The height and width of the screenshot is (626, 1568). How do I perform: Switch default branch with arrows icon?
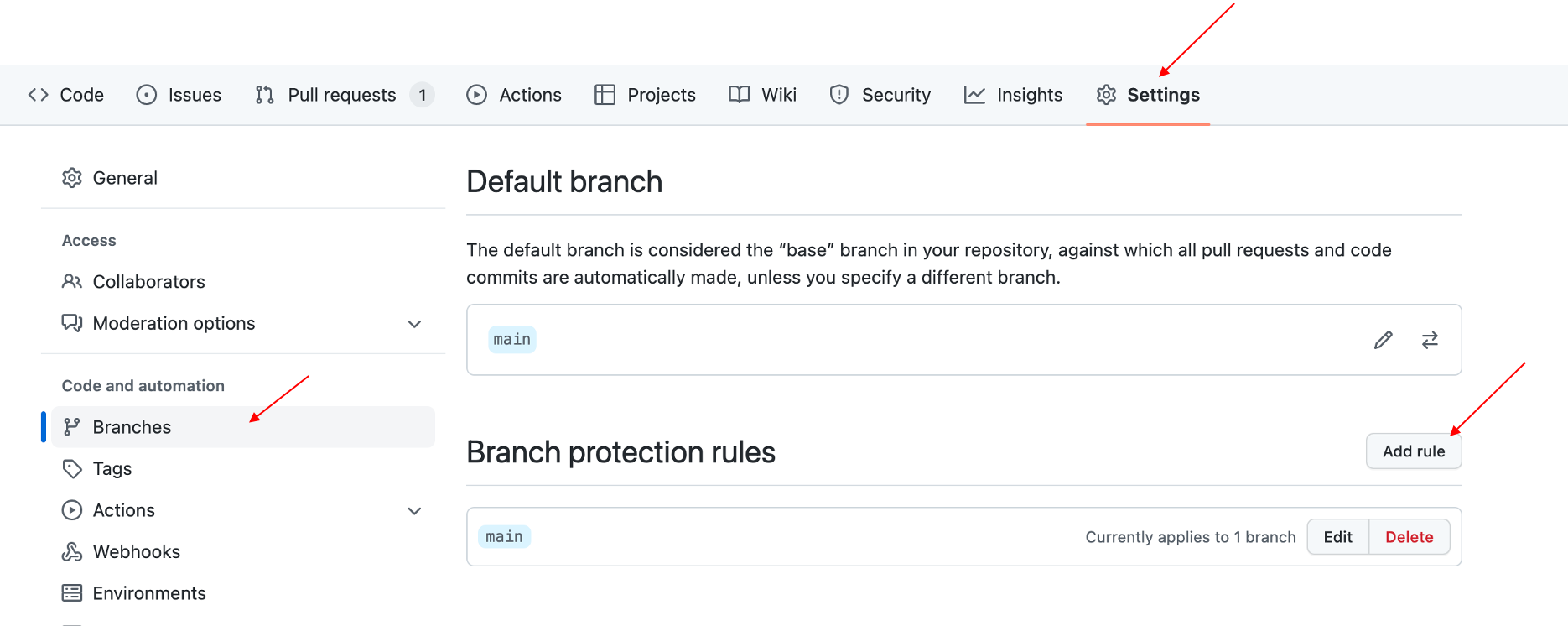click(1430, 340)
